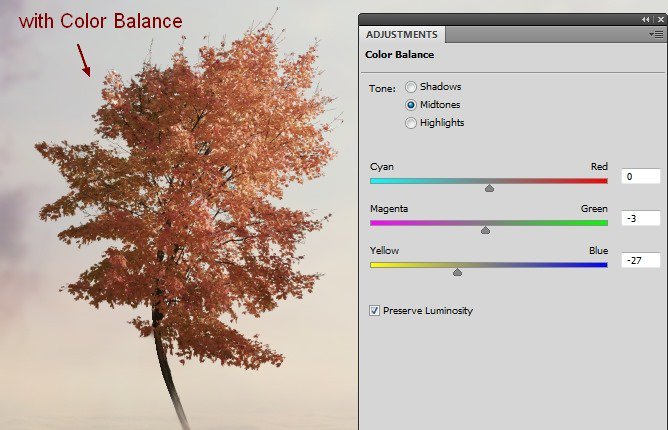The height and width of the screenshot is (430, 668).
Task: Click the Magenta–Green slider handle
Action: (x=485, y=230)
